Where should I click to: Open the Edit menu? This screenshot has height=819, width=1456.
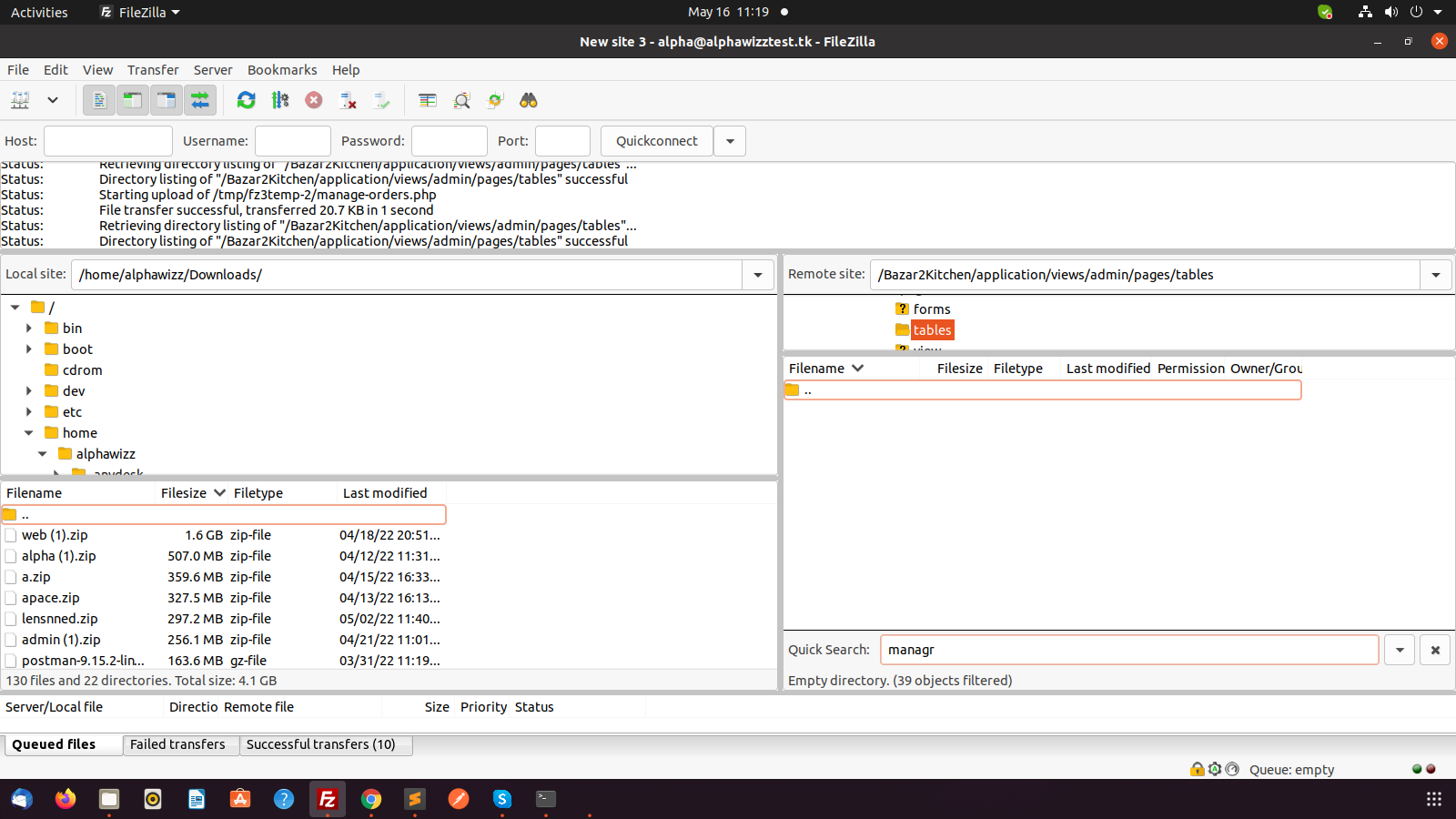pos(56,70)
